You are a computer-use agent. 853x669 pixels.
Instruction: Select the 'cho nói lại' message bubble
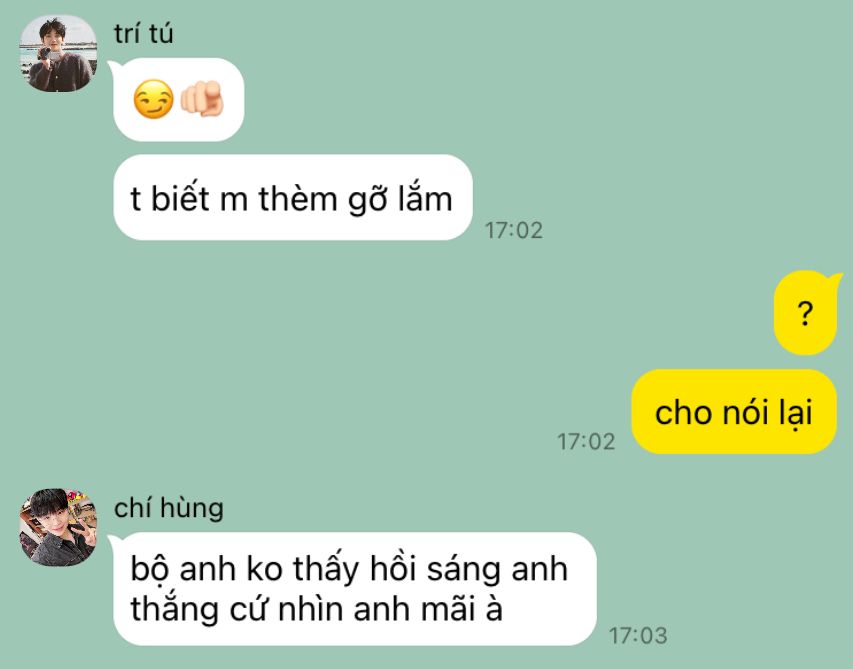[734, 412]
